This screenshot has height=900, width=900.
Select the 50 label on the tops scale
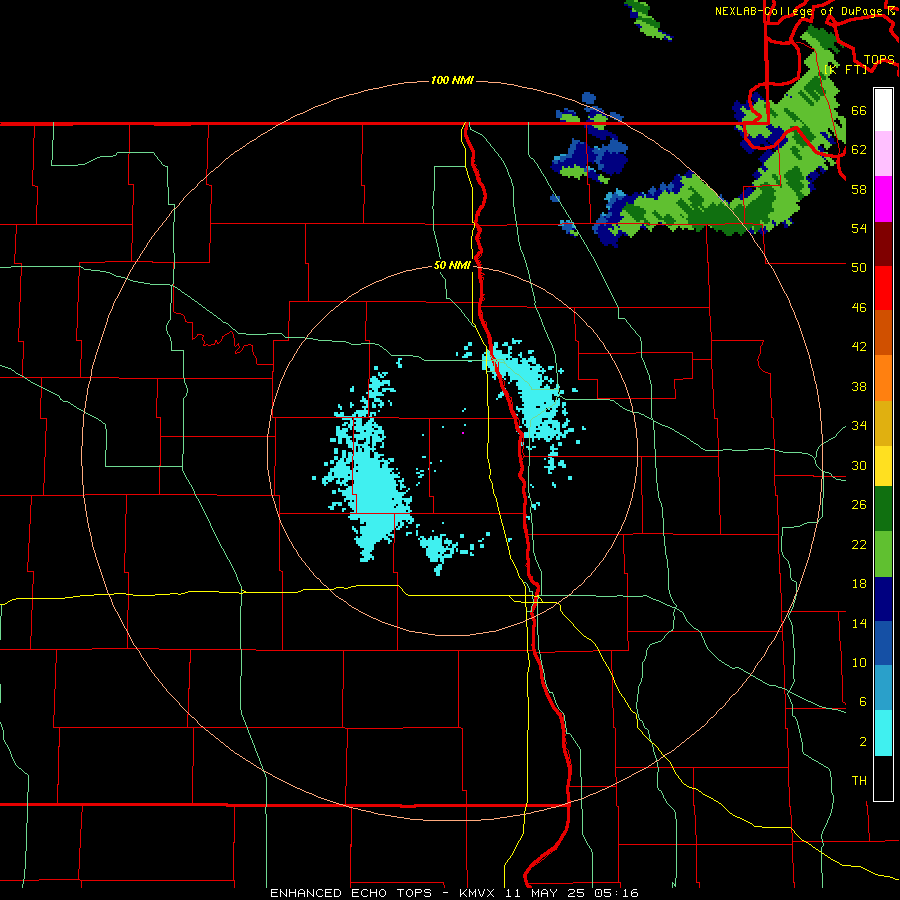pyautogui.click(x=859, y=268)
